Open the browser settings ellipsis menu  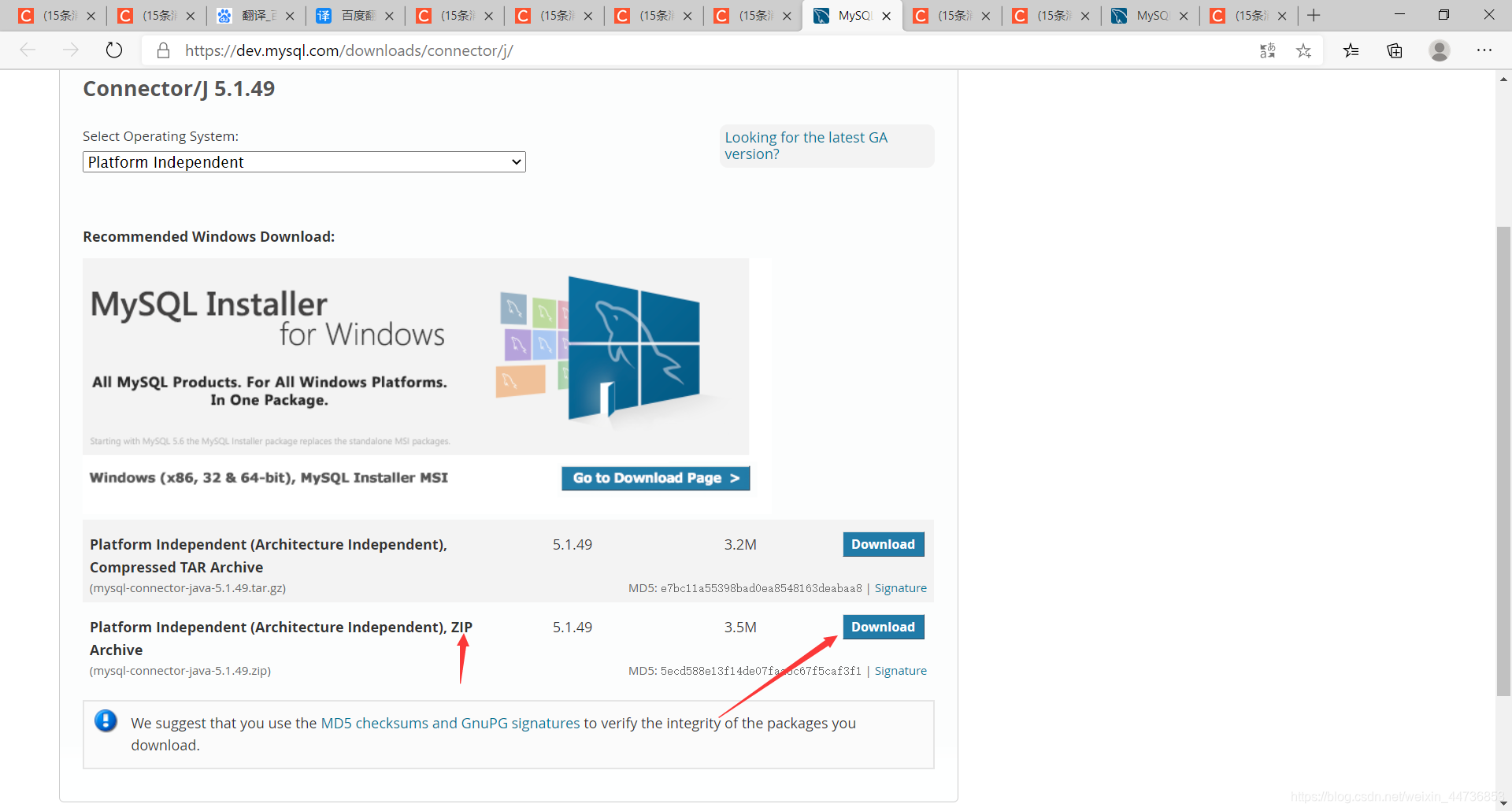click(x=1484, y=50)
